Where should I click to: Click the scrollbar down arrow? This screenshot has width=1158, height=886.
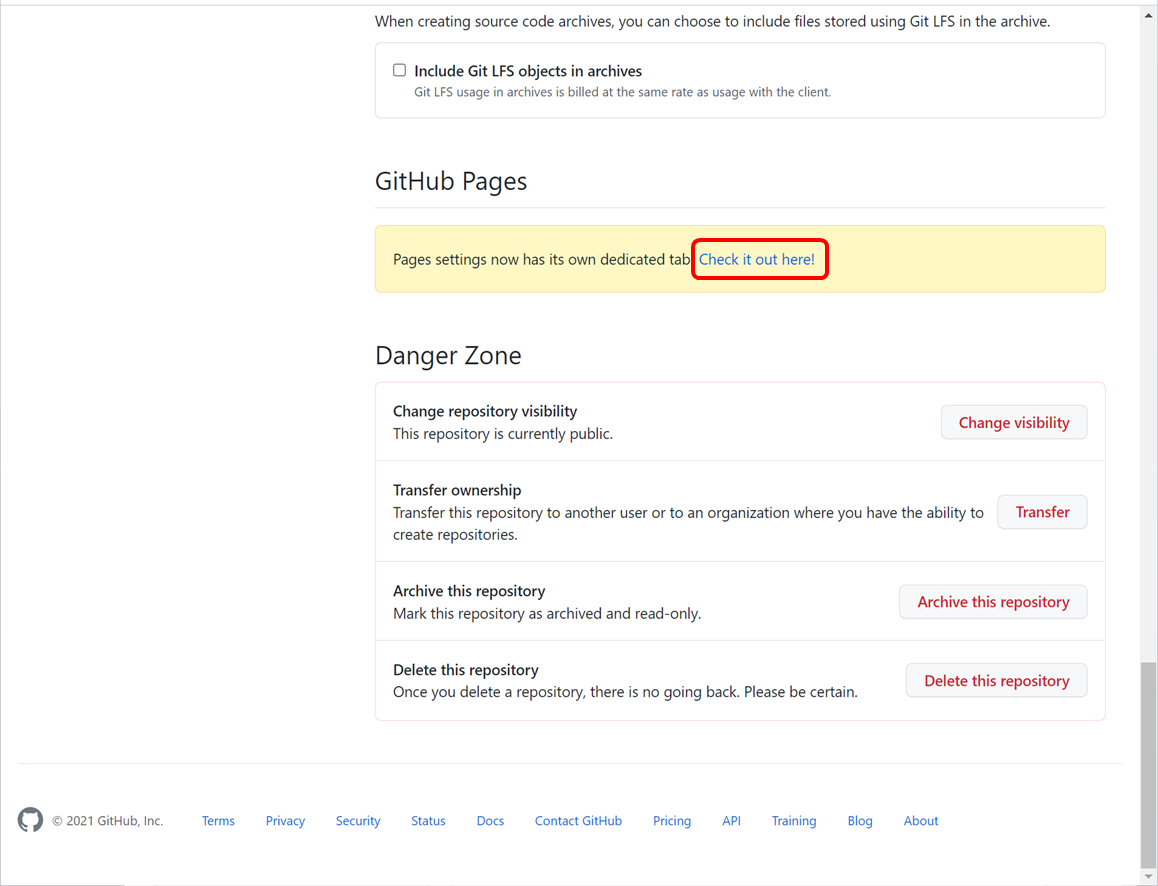point(1148,877)
